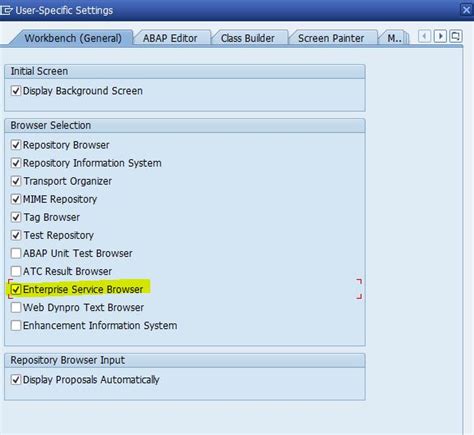Screen dimensions: 474x435
Task: Toggle Enterprise Service Browser checkbox
Action: click(16, 289)
